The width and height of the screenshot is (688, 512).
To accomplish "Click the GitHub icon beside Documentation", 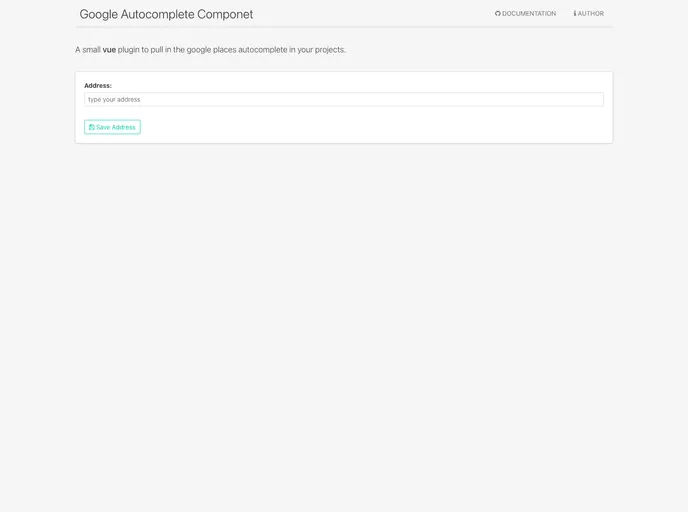I will [498, 14].
